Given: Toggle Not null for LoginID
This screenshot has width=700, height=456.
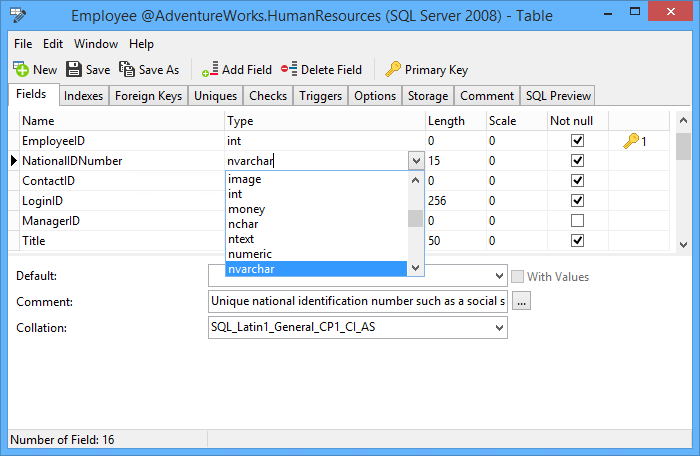Looking at the screenshot, I should pyautogui.click(x=577, y=201).
